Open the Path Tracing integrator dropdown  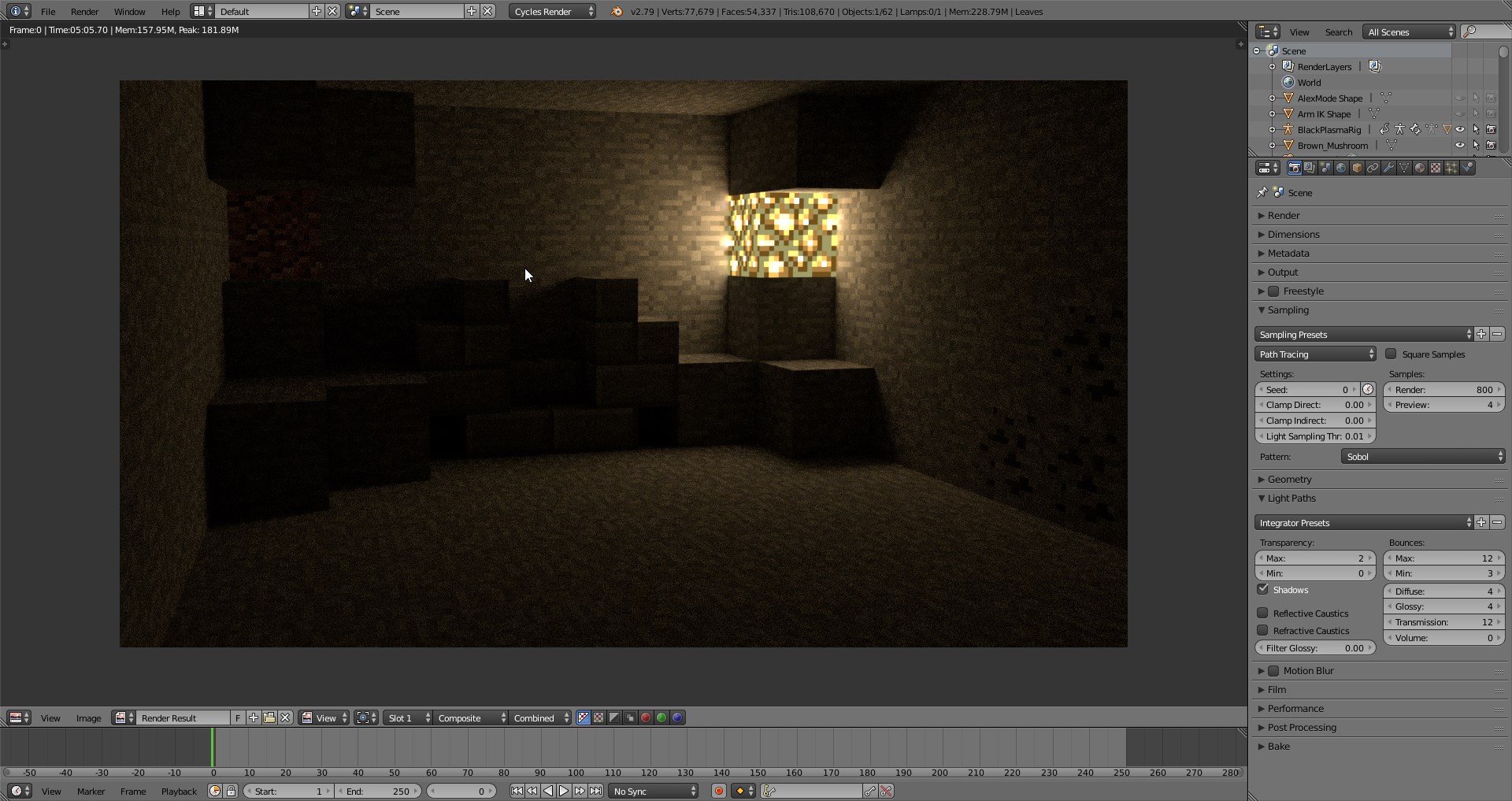point(1315,354)
